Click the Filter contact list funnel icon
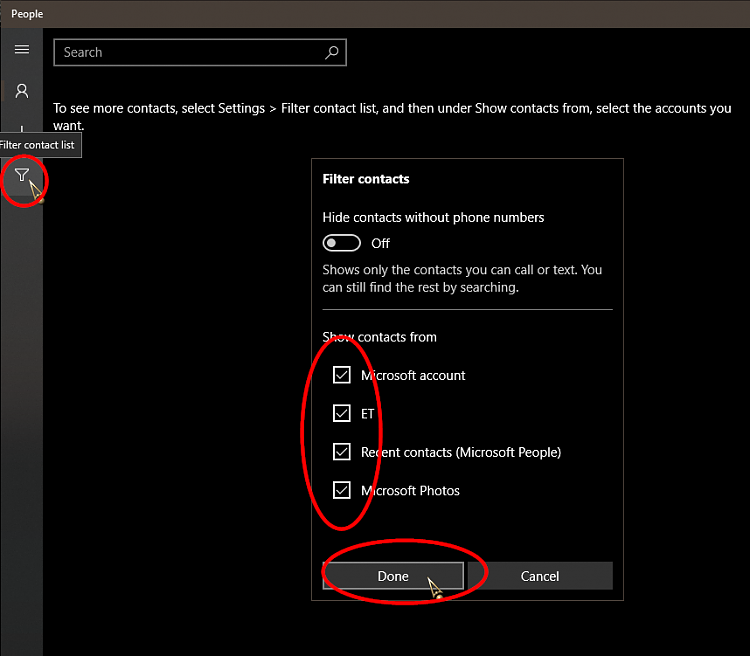The width and height of the screenshot is (750, 656). point(22,175)
